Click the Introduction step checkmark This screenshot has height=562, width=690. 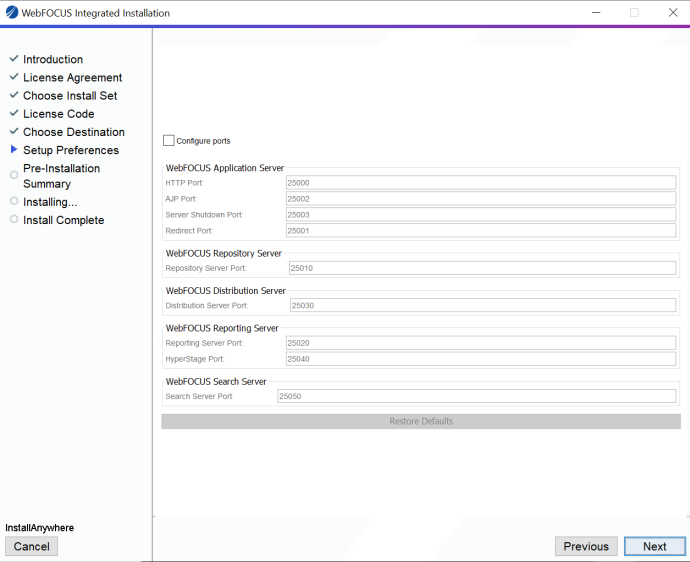click(x=14, y=59)
